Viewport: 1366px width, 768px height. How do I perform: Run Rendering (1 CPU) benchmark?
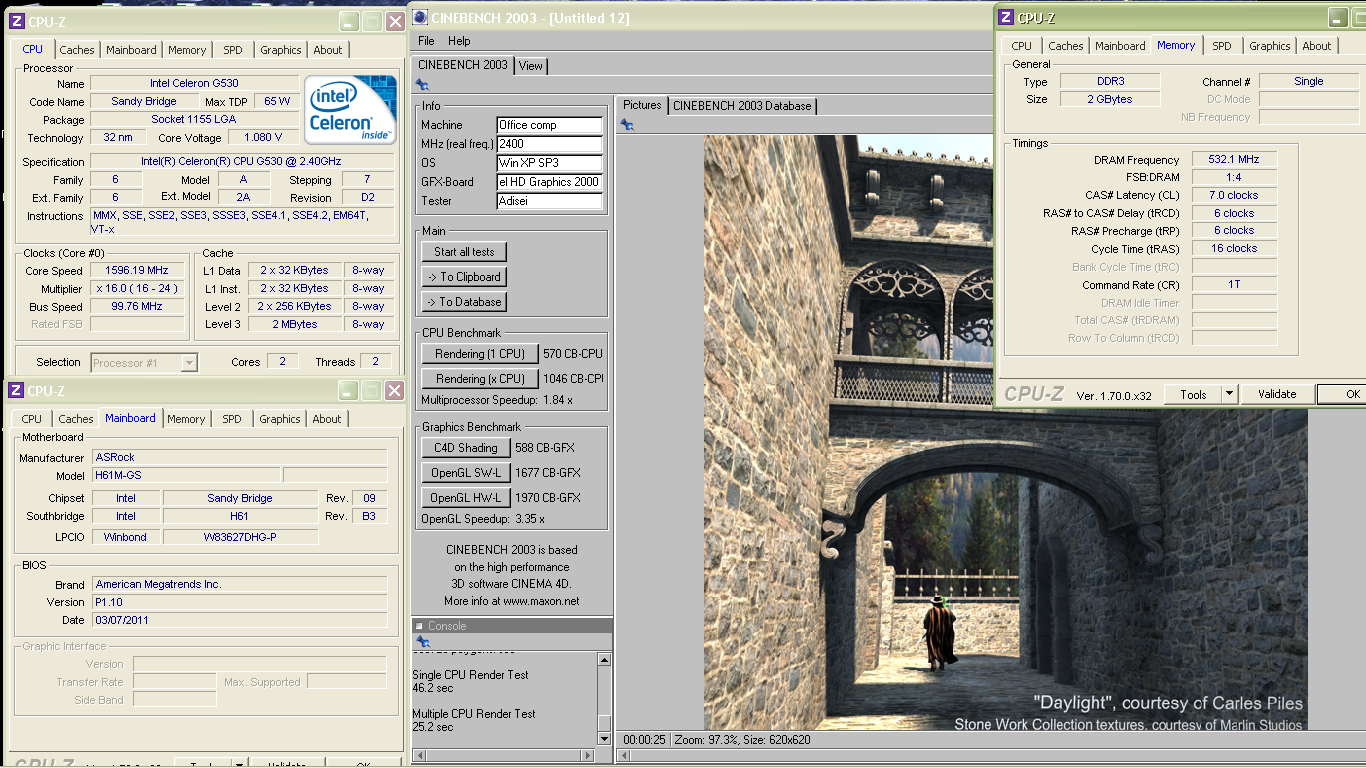point(480,354)
